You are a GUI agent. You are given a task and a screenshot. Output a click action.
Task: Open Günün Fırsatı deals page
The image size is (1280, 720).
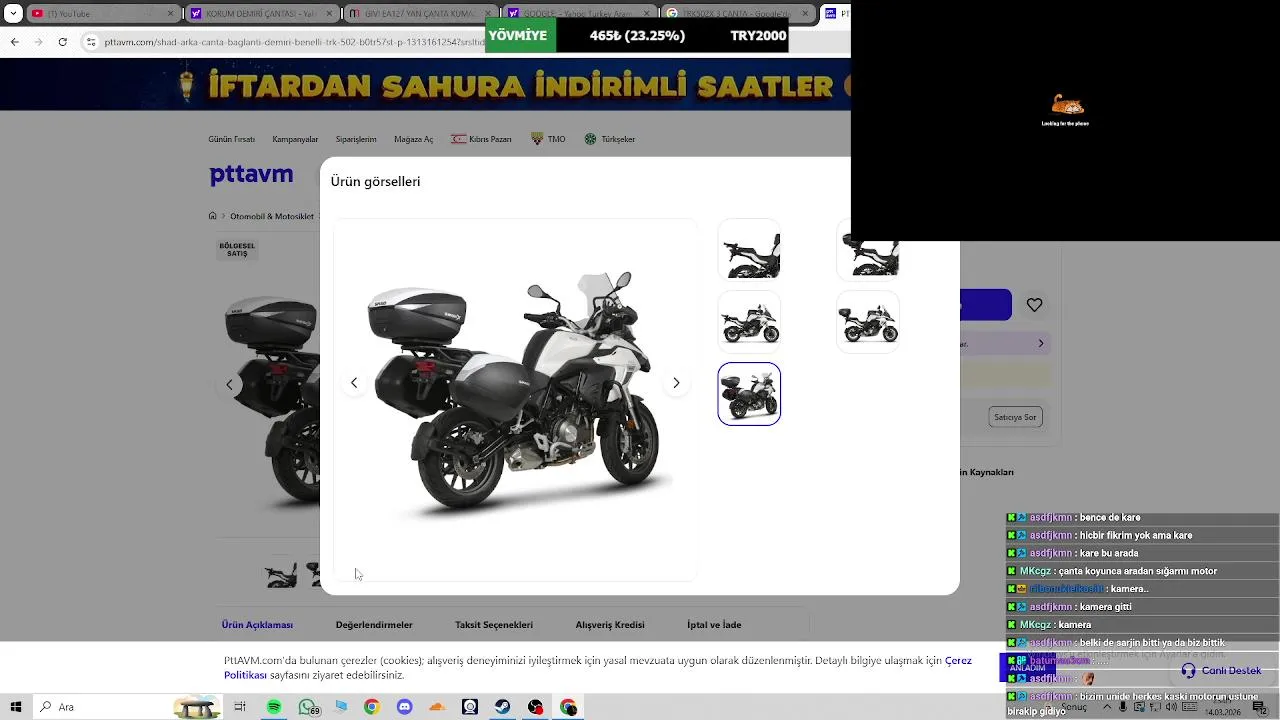point(231,139)
